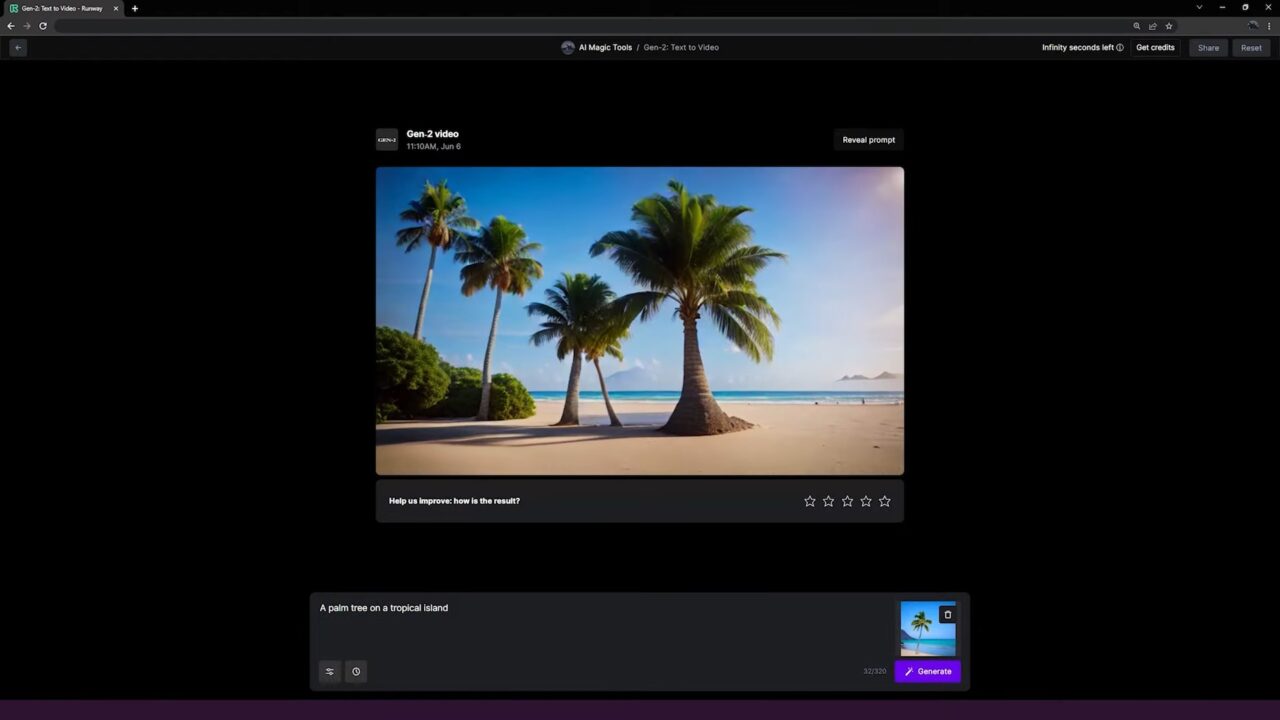Click the Gen-2 video avatar icon
Viewport: 1280px width, 720px height.
[x=387, y=139]
